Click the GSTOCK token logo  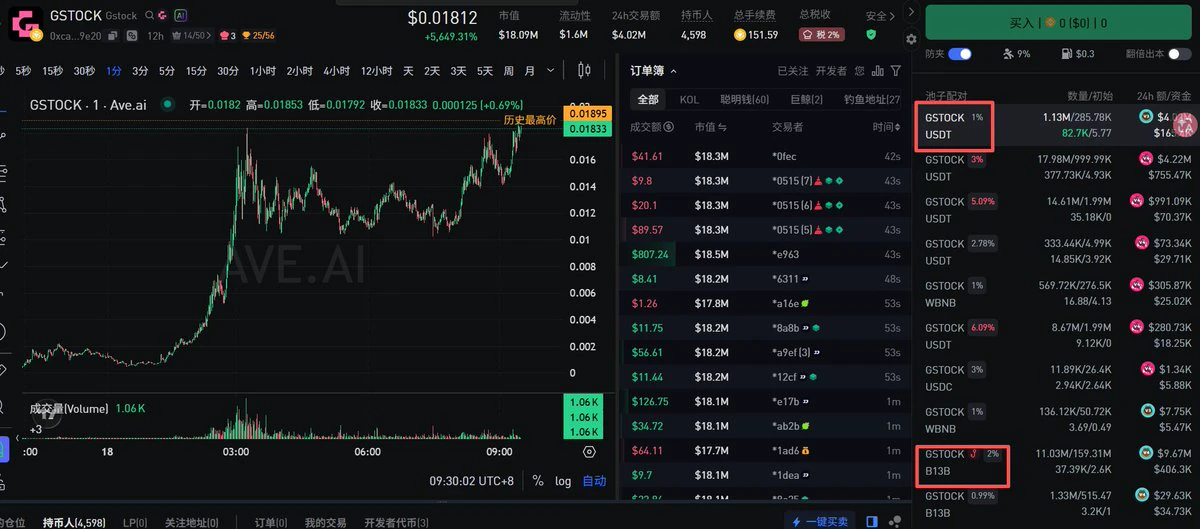pyautogui.click(x=26, y=23)
